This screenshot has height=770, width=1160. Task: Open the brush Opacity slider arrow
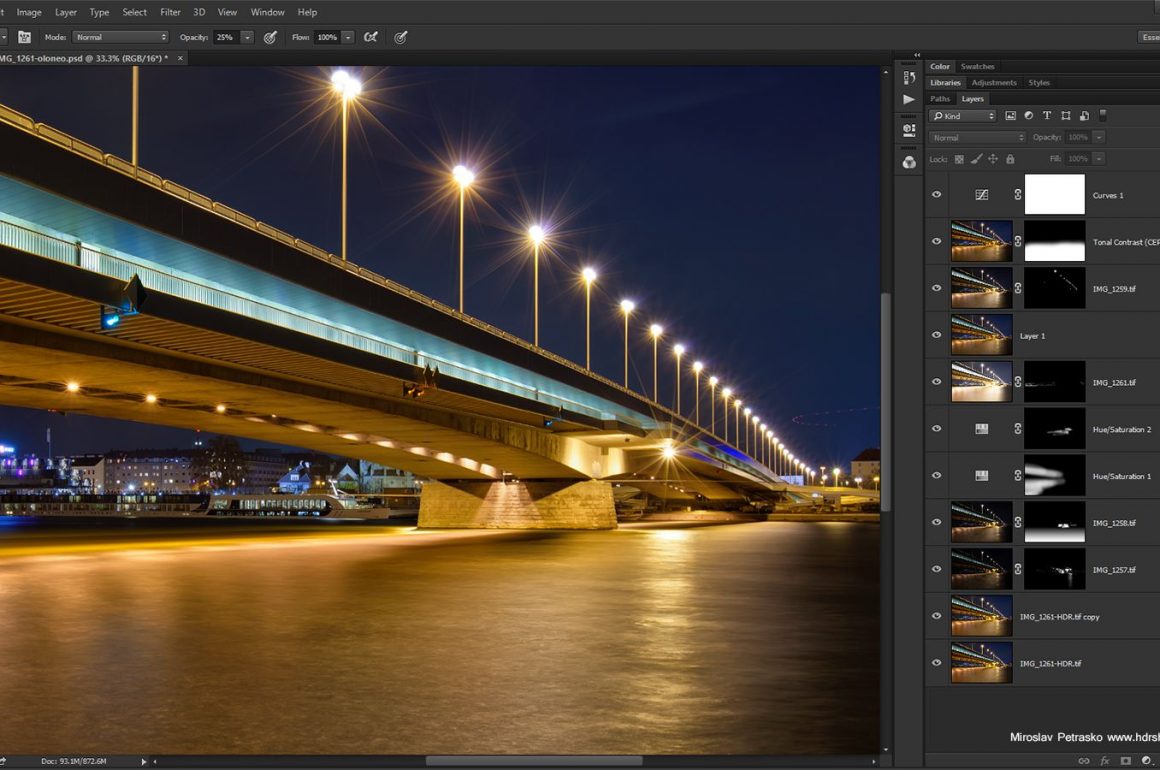247,37
